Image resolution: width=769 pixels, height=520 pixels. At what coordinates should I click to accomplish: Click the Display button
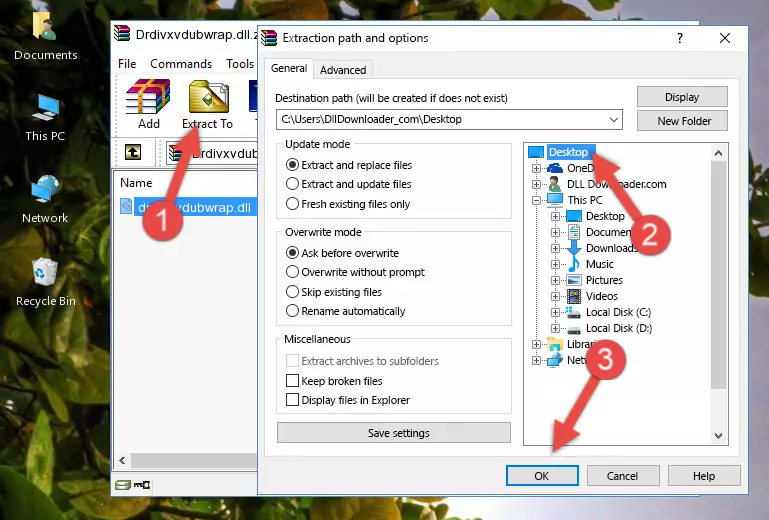(682, 97)
